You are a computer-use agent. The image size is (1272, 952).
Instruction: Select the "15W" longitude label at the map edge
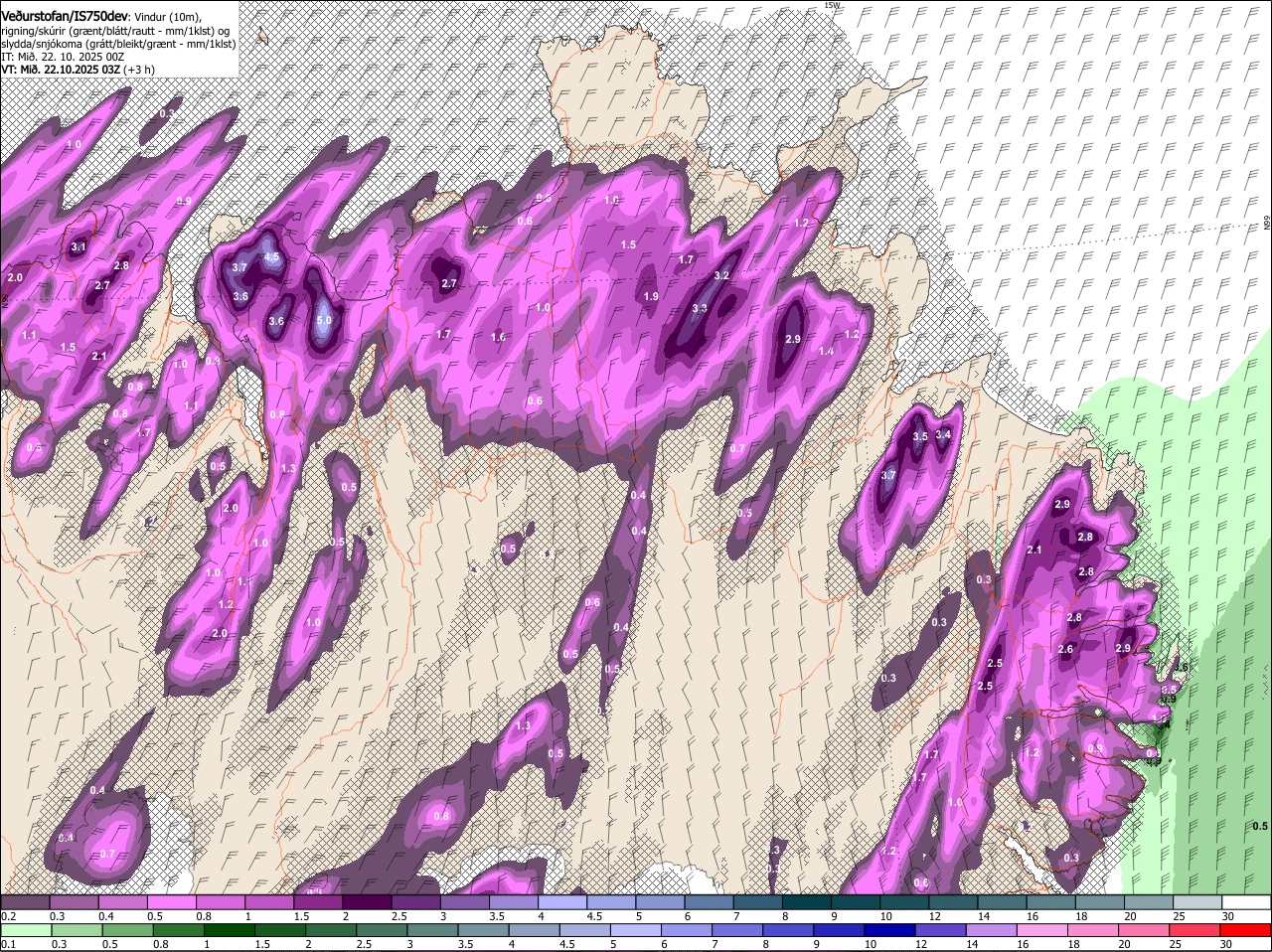pos(832,5)
